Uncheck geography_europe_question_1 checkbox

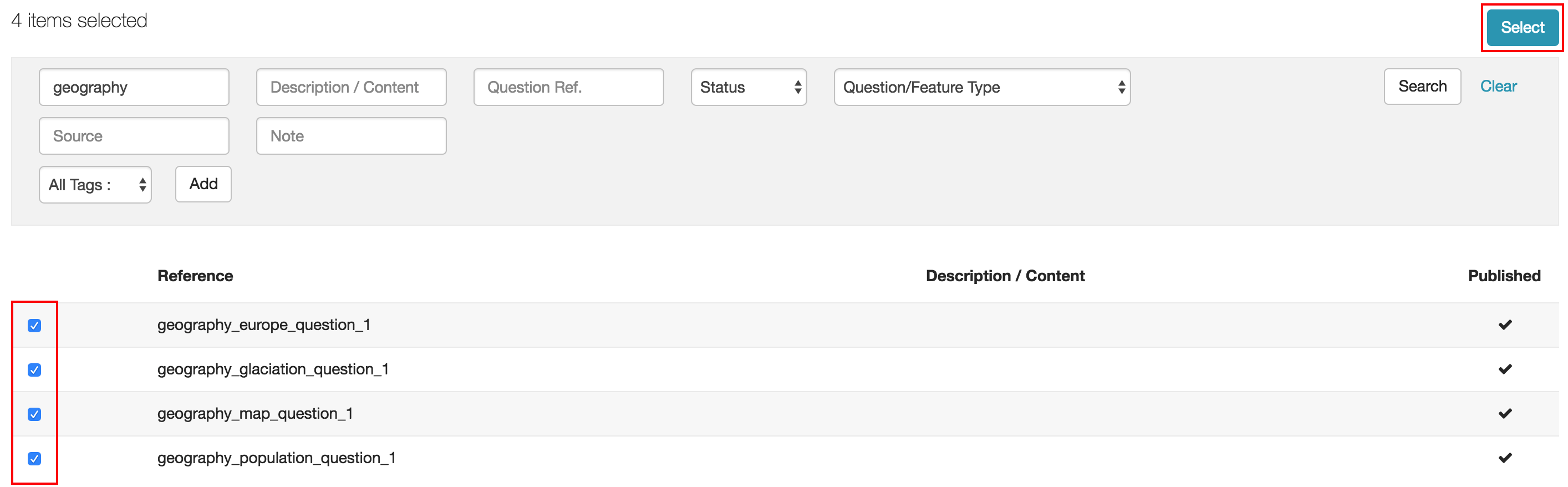pyautogui.click(x=35, y=326)
